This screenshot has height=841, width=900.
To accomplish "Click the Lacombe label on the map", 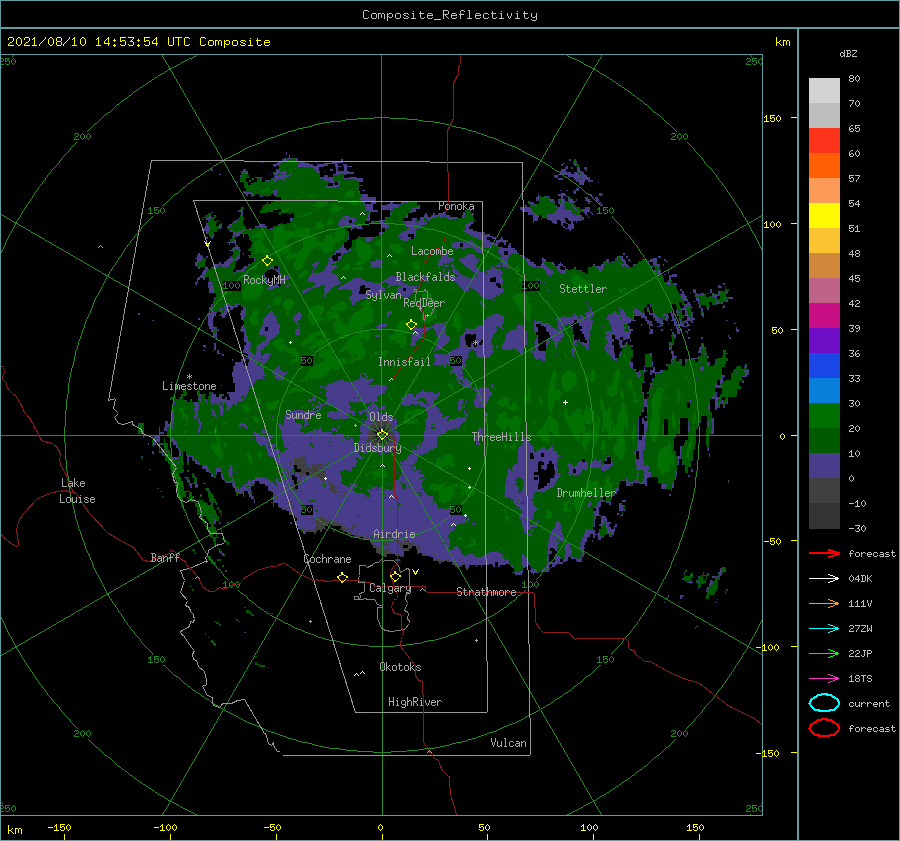I will pos(432,251).
